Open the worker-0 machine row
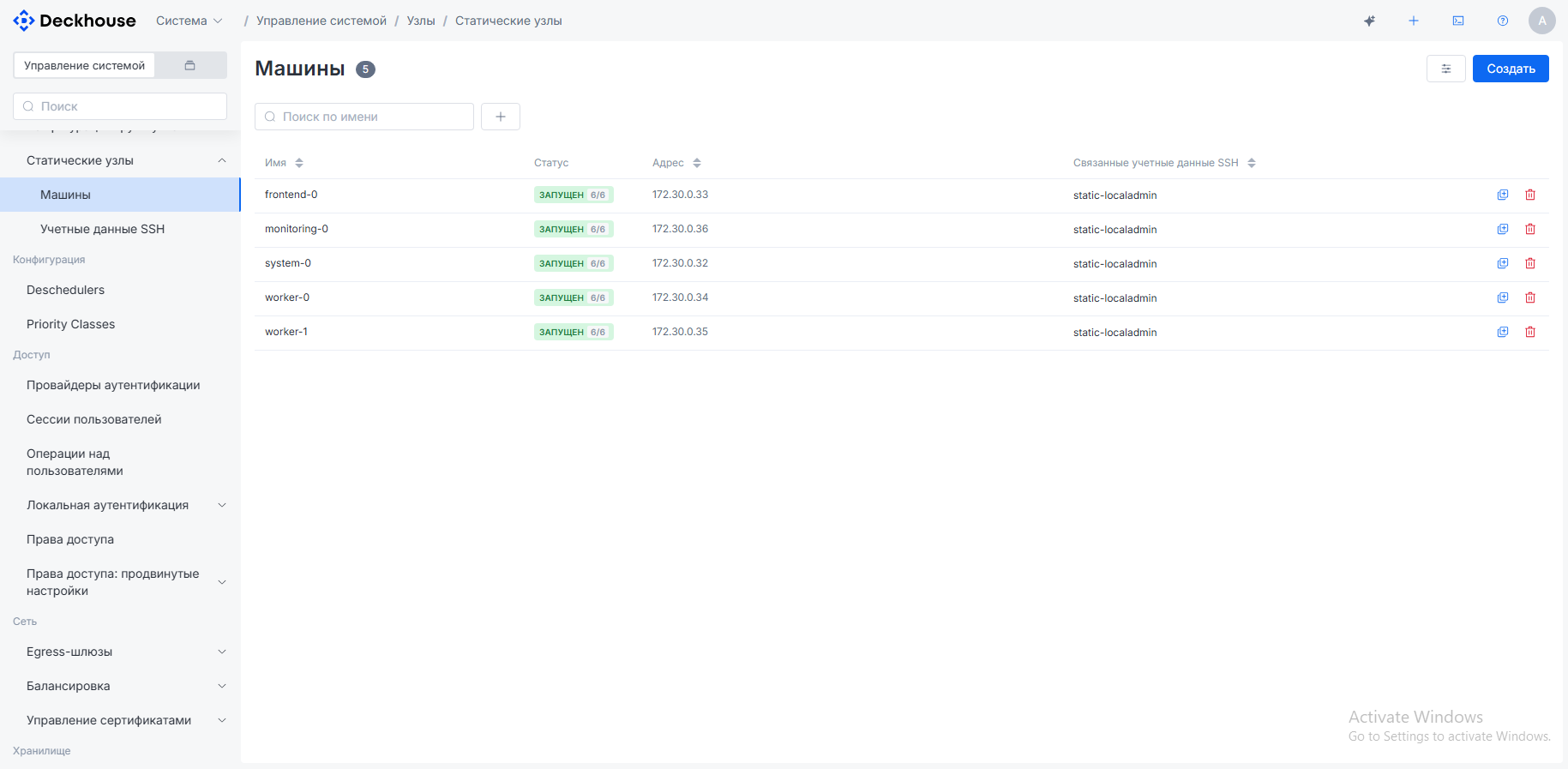 (902, 298)
